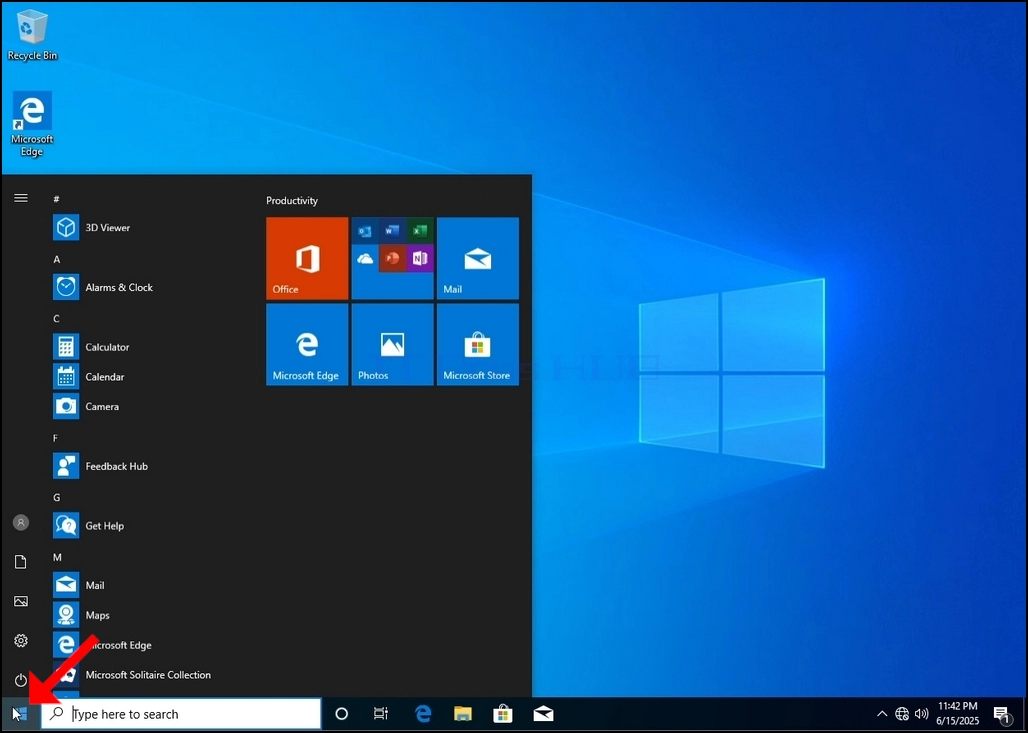Open Feedback Hub from the list

point(148,466)
